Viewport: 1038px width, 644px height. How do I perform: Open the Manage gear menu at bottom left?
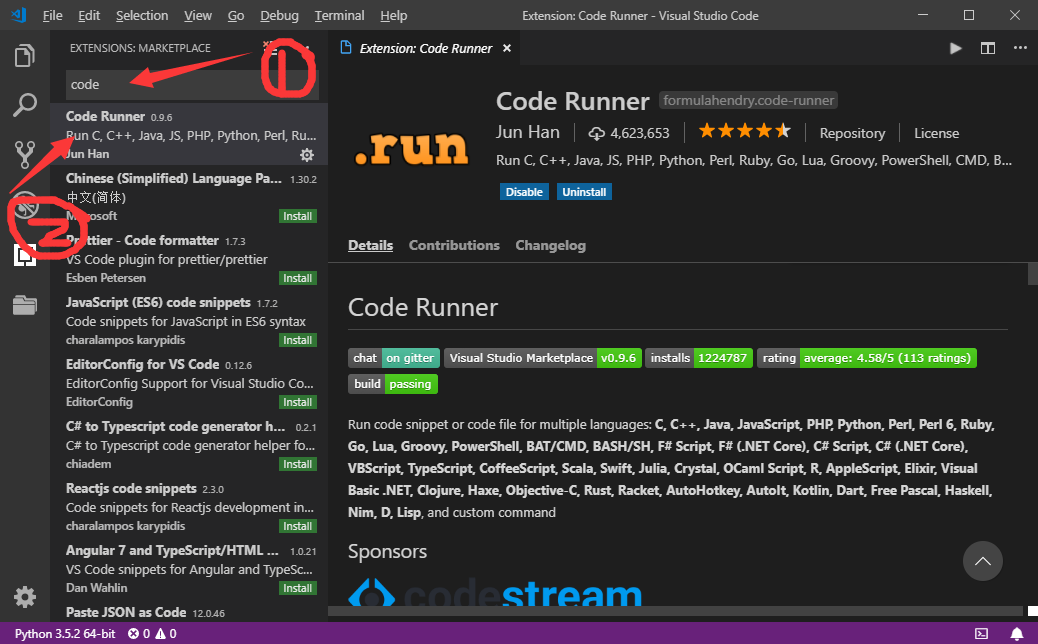25,597
